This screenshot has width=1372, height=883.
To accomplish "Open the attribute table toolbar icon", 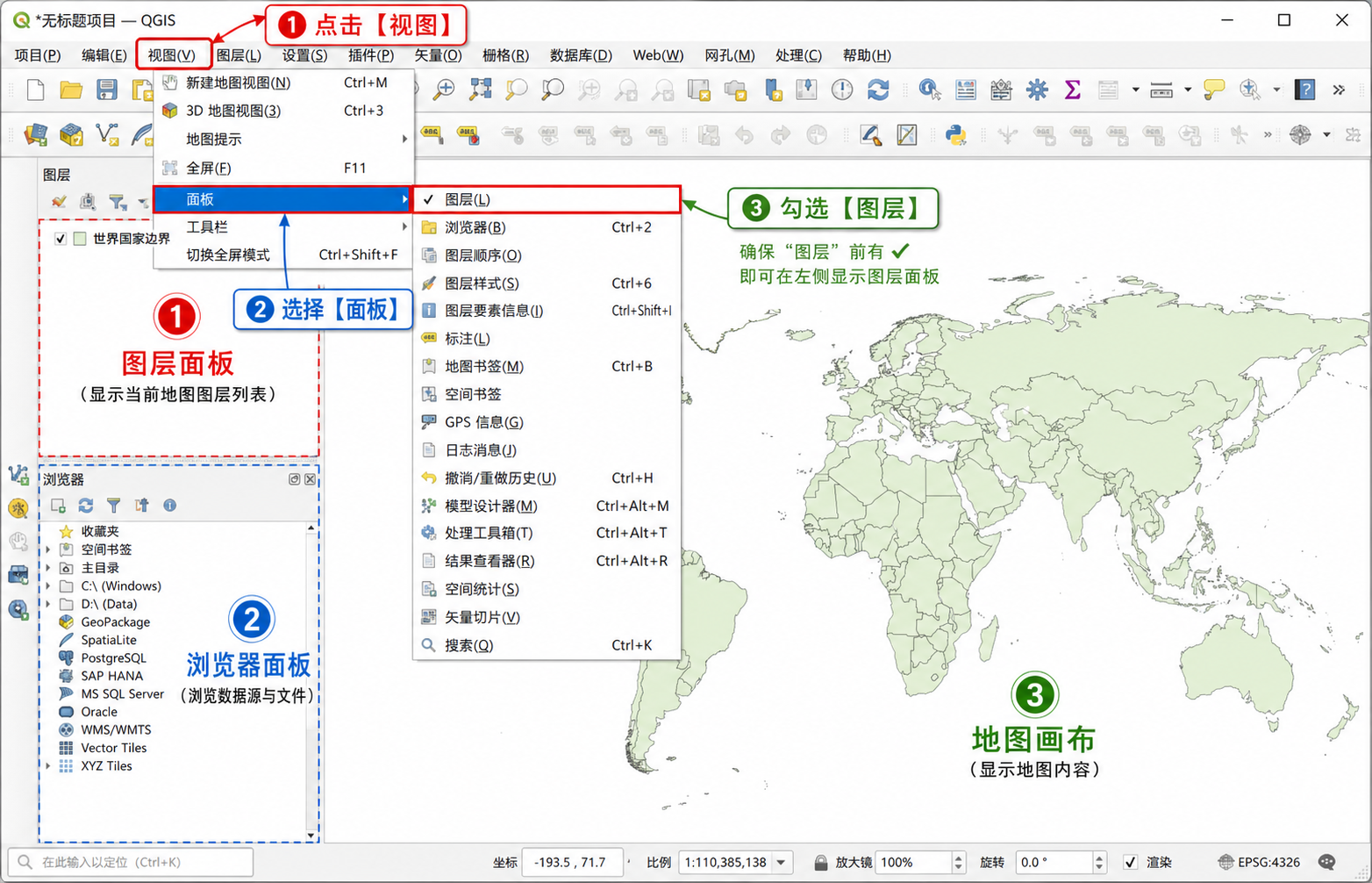I will (x=966, y=90).
